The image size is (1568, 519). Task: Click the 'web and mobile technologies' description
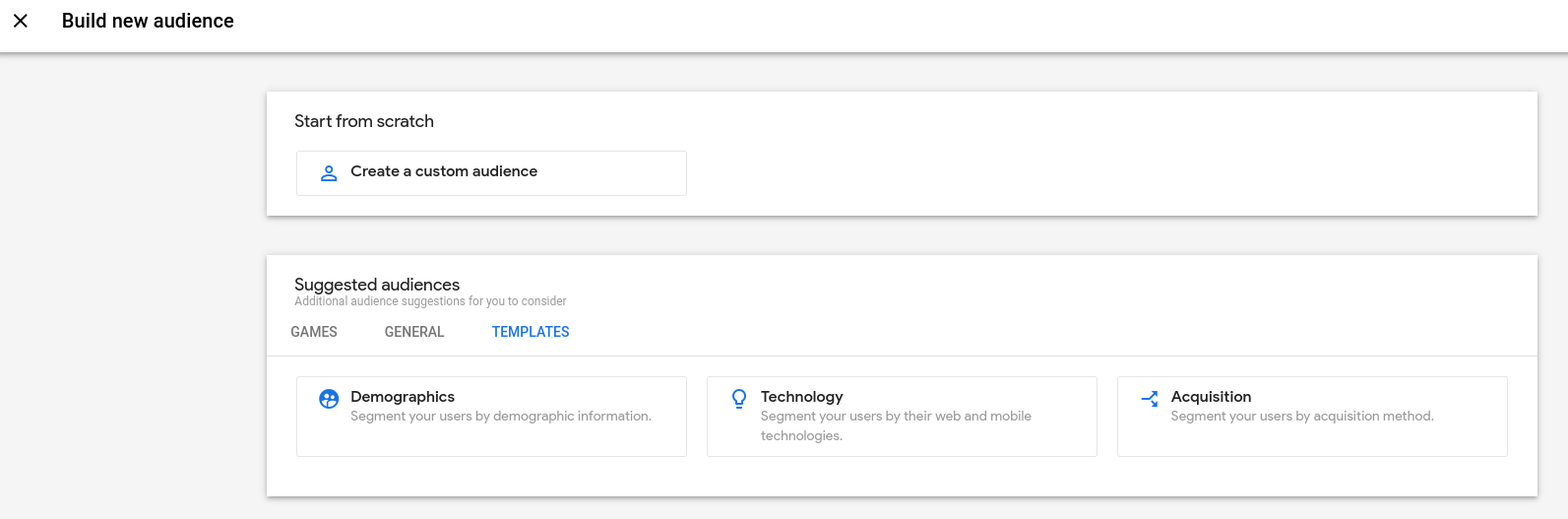tap(896, 425)
